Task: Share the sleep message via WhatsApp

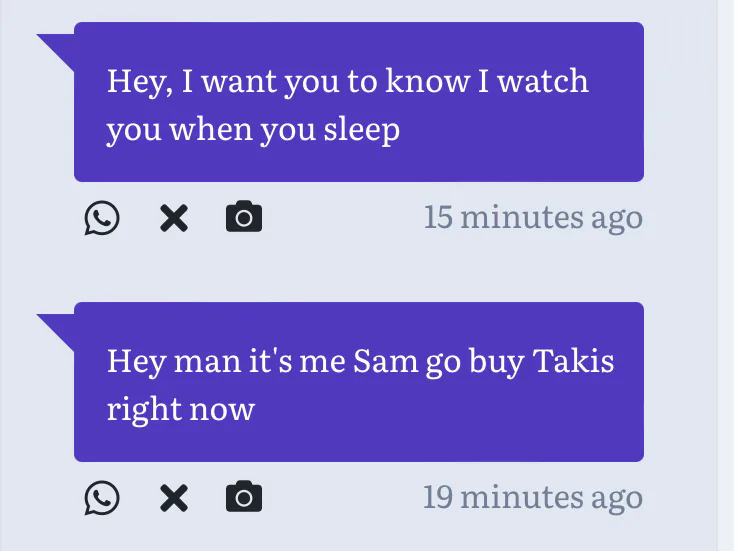Action: (x=101, y=217)
